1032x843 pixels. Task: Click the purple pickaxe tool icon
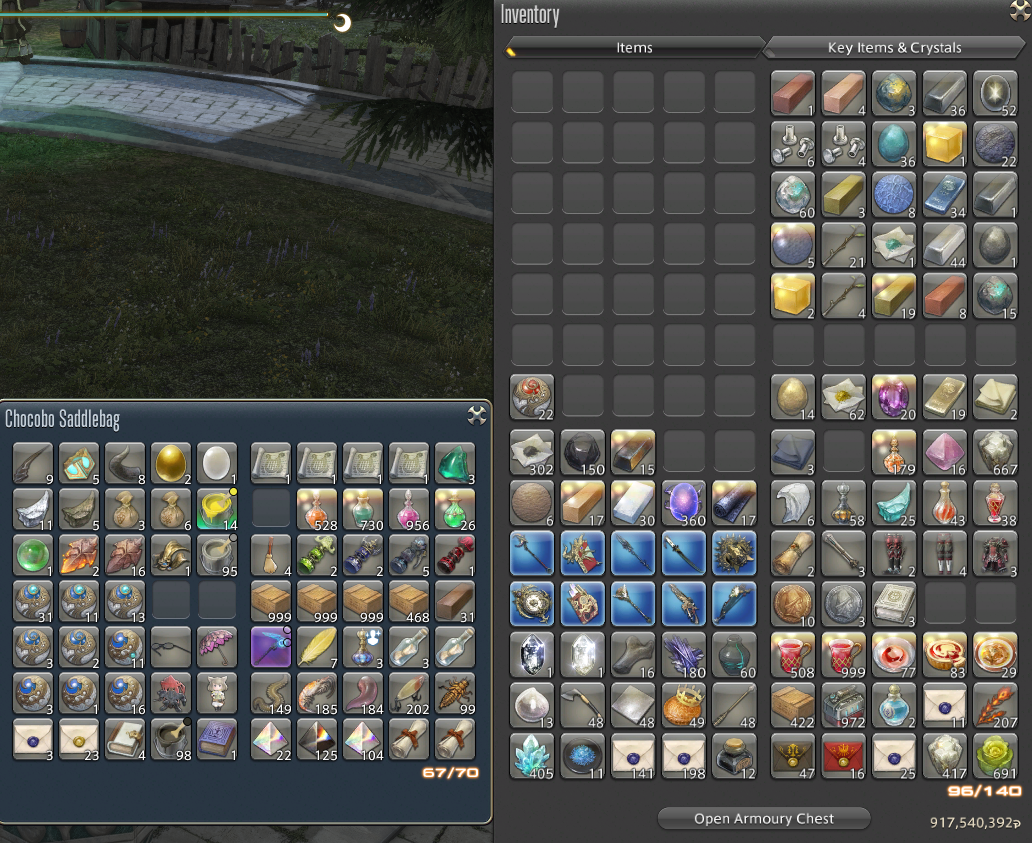pos(271,648)
